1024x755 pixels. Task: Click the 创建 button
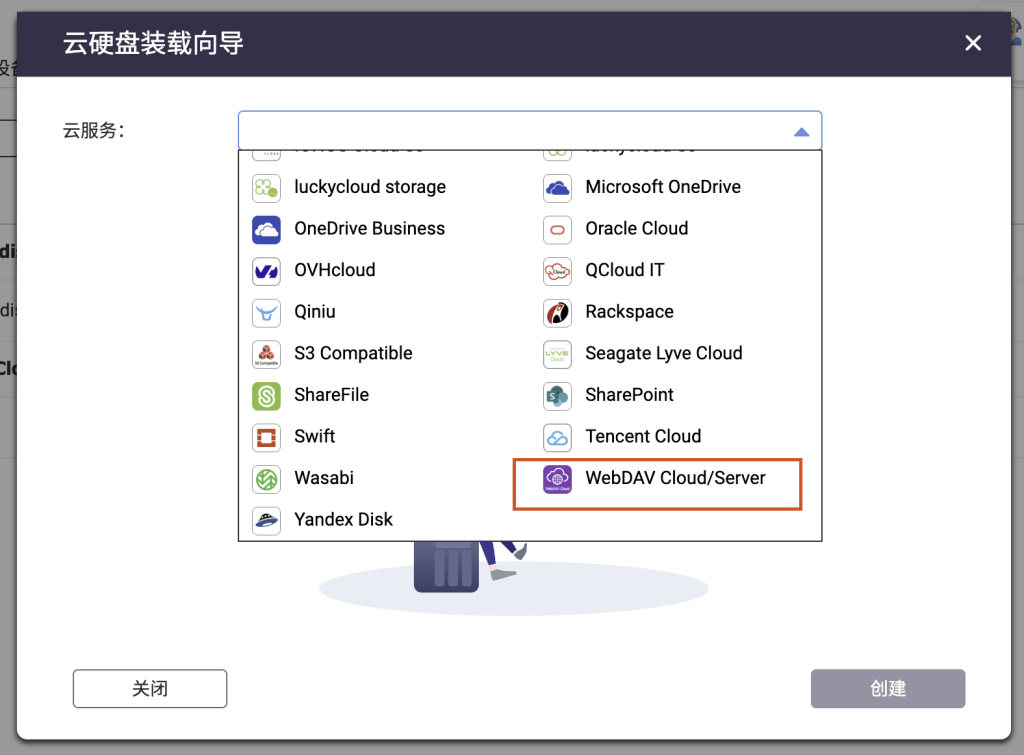(888, 688)
